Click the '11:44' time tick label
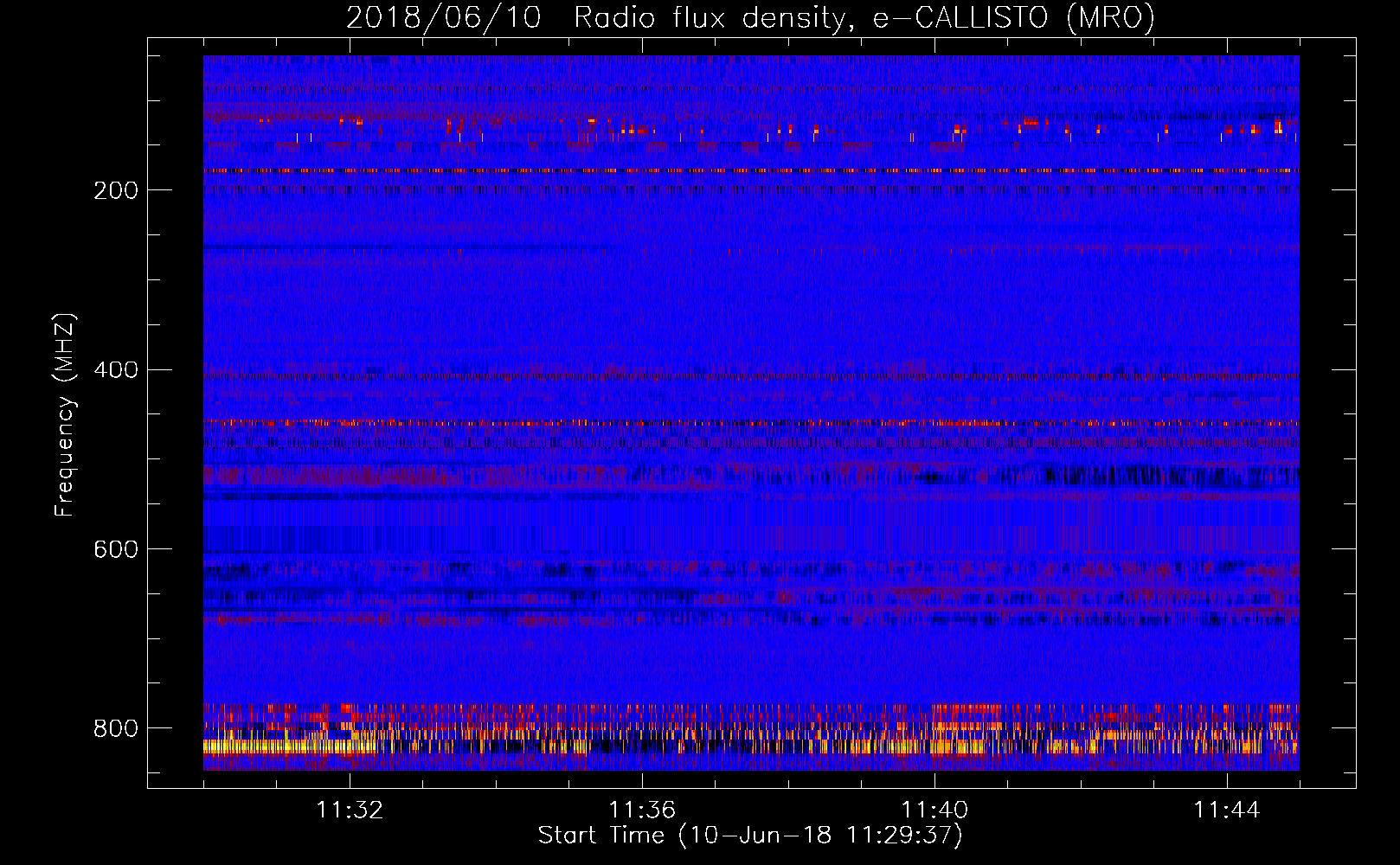Viewport: 1400px width, 865px height. click(1227, 811)
